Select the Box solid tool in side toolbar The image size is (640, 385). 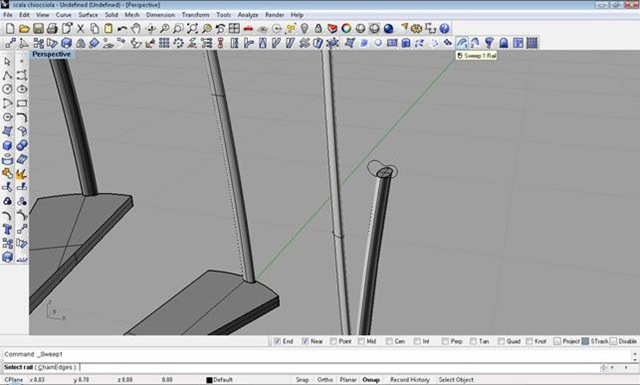click(x=7, y=146)
